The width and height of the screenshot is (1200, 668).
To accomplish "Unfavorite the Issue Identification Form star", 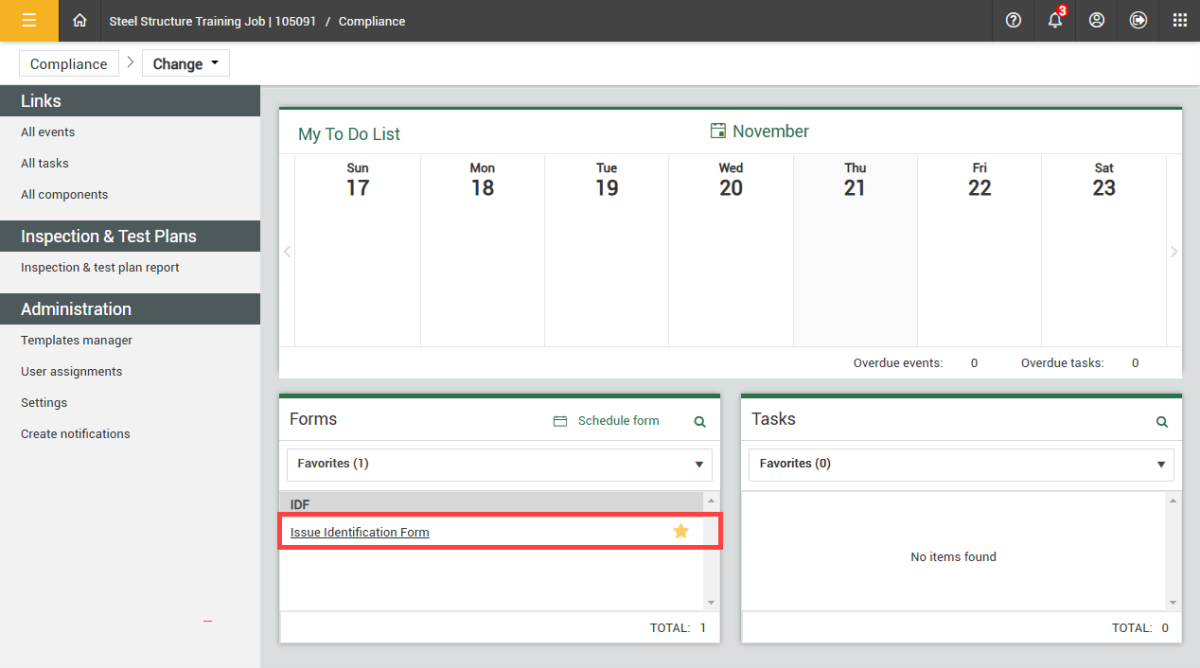I will [681, 531].
